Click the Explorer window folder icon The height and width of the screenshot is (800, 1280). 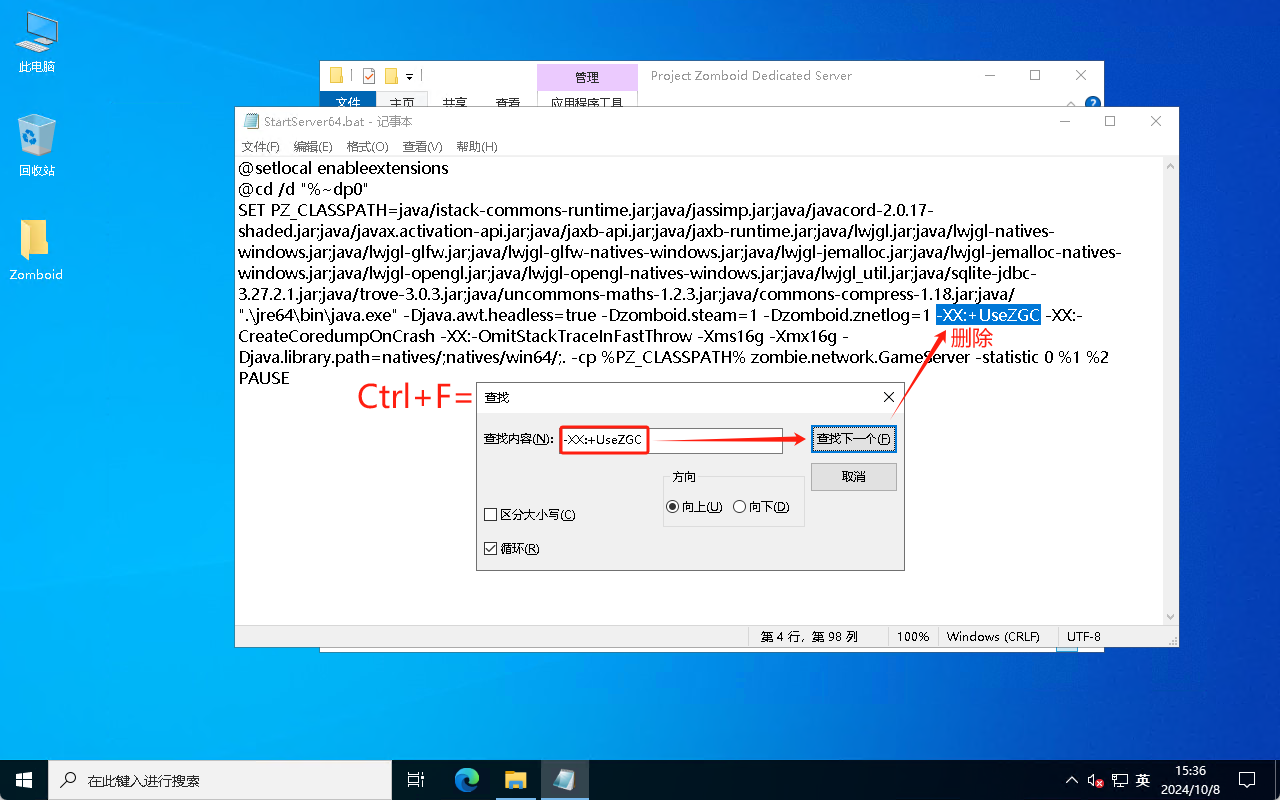(336, 75)
